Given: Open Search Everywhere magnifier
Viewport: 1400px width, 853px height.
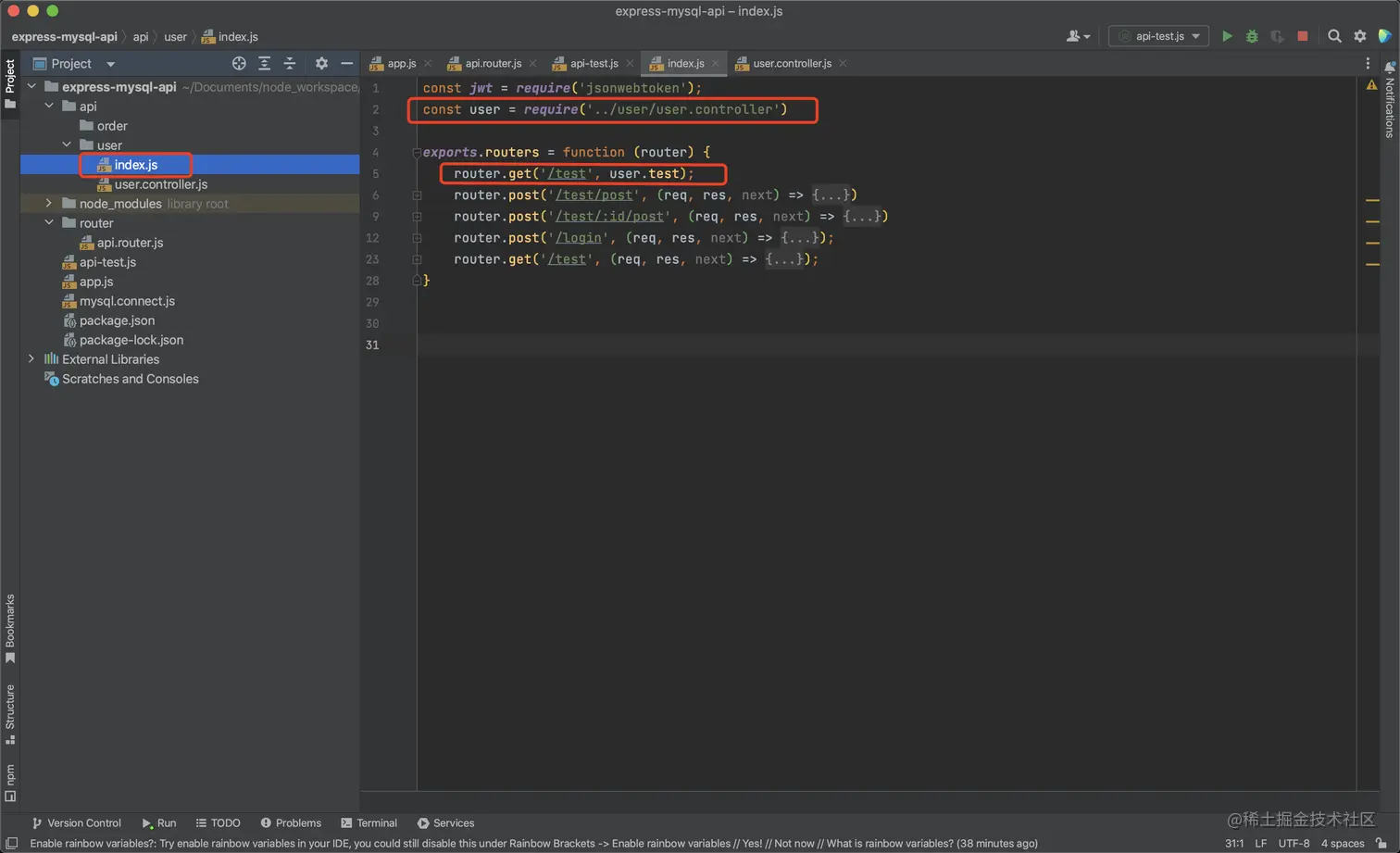Looking at the screenshot, I should pos(1334,36).
